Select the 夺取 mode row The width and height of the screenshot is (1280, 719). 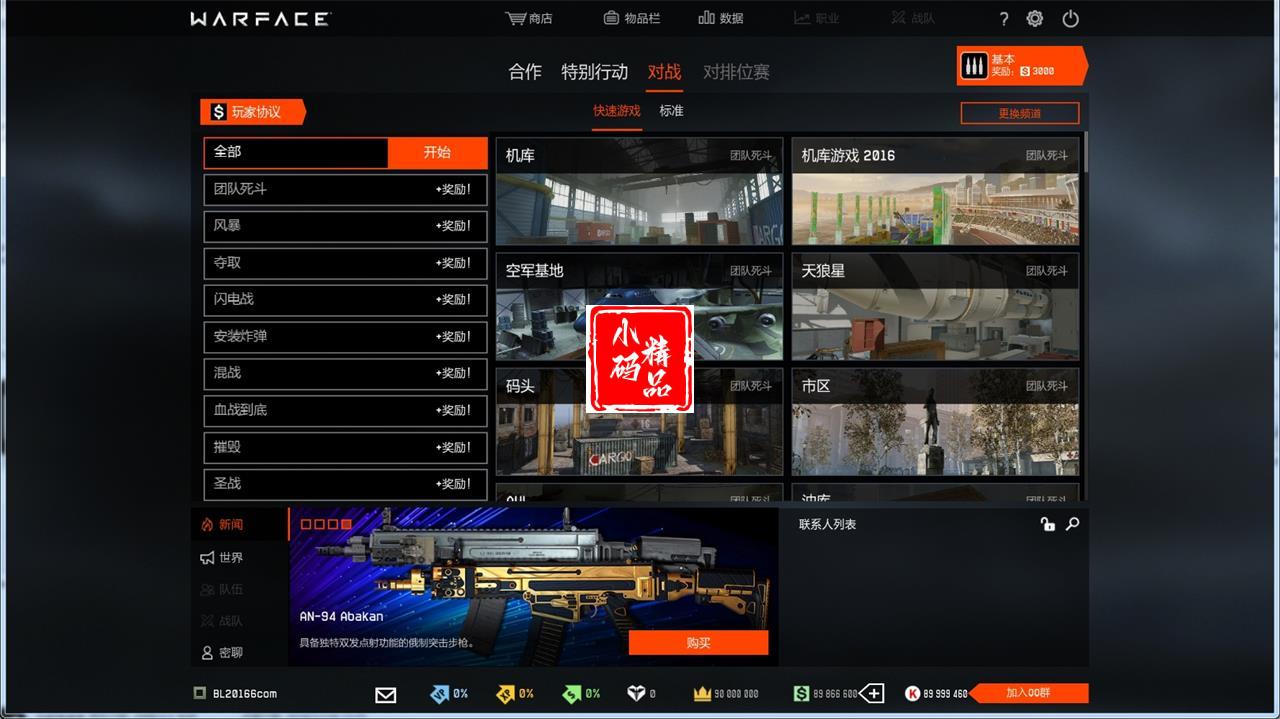345,263
